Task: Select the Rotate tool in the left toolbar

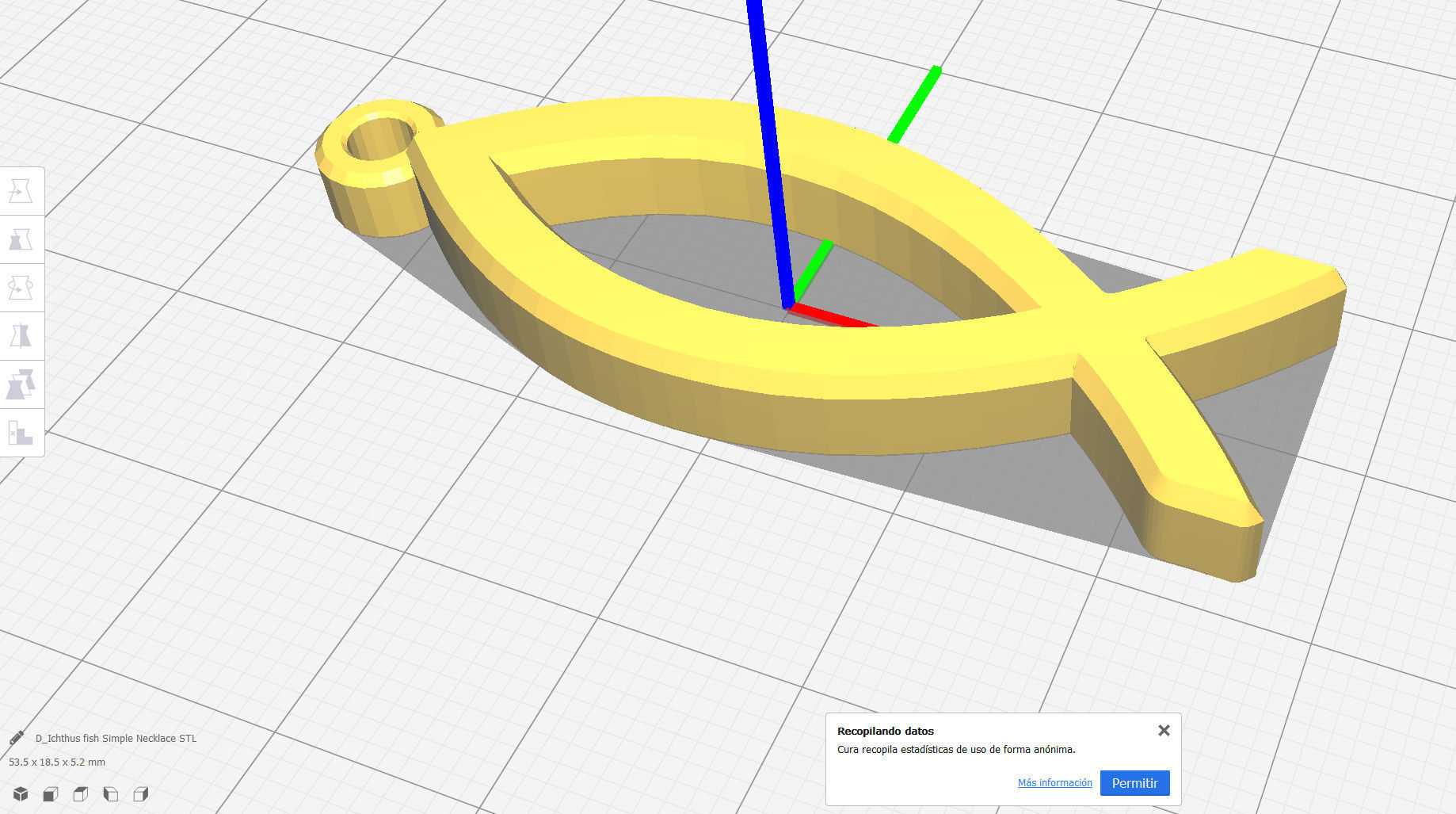Action: click(21, 288)
